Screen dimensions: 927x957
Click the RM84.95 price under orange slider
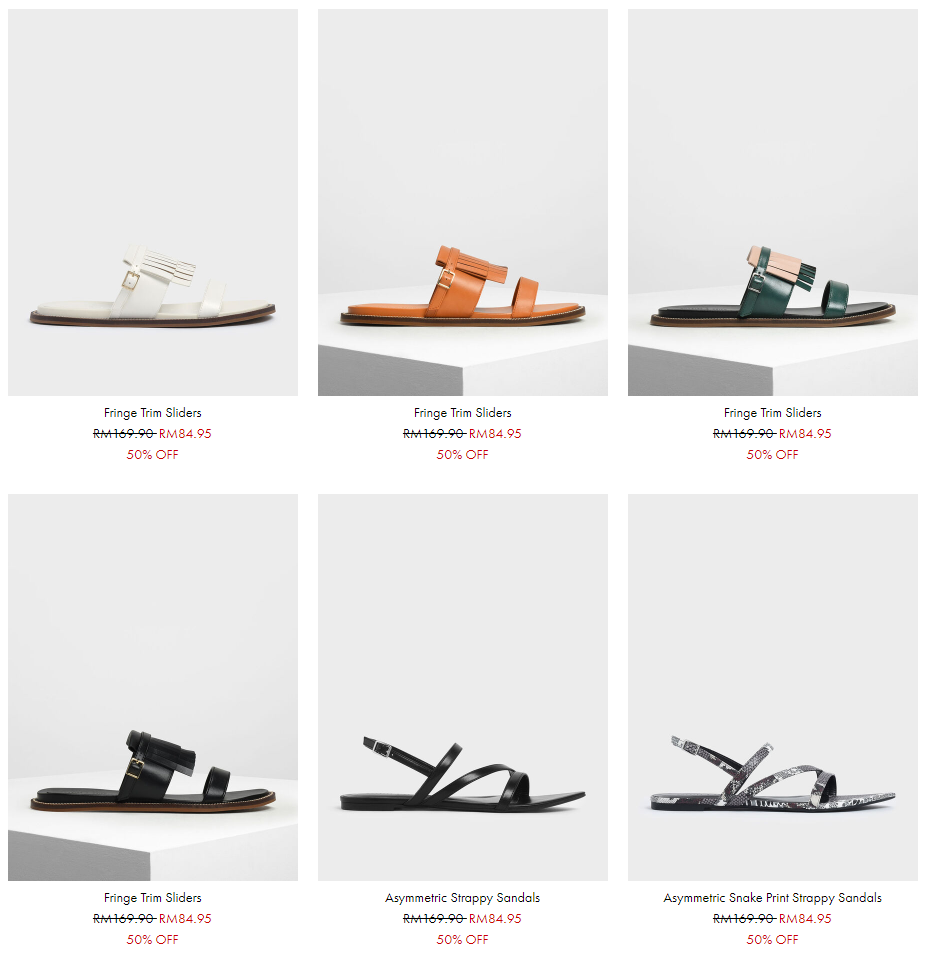(x=495, y=433)
